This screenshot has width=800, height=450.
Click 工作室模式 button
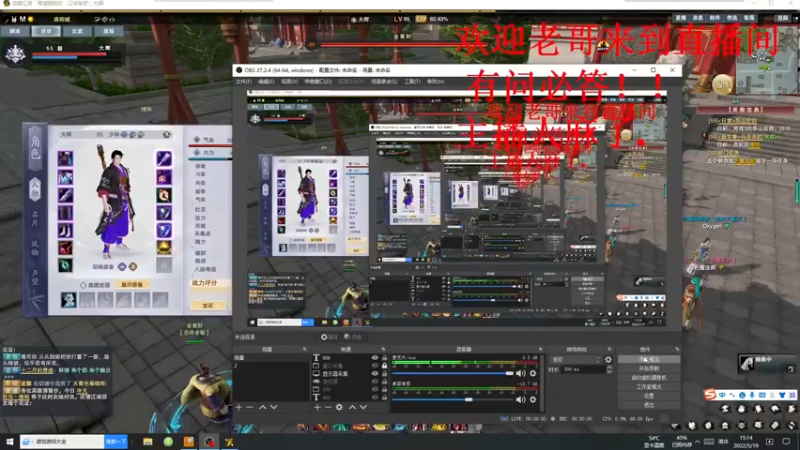(649, 387)
